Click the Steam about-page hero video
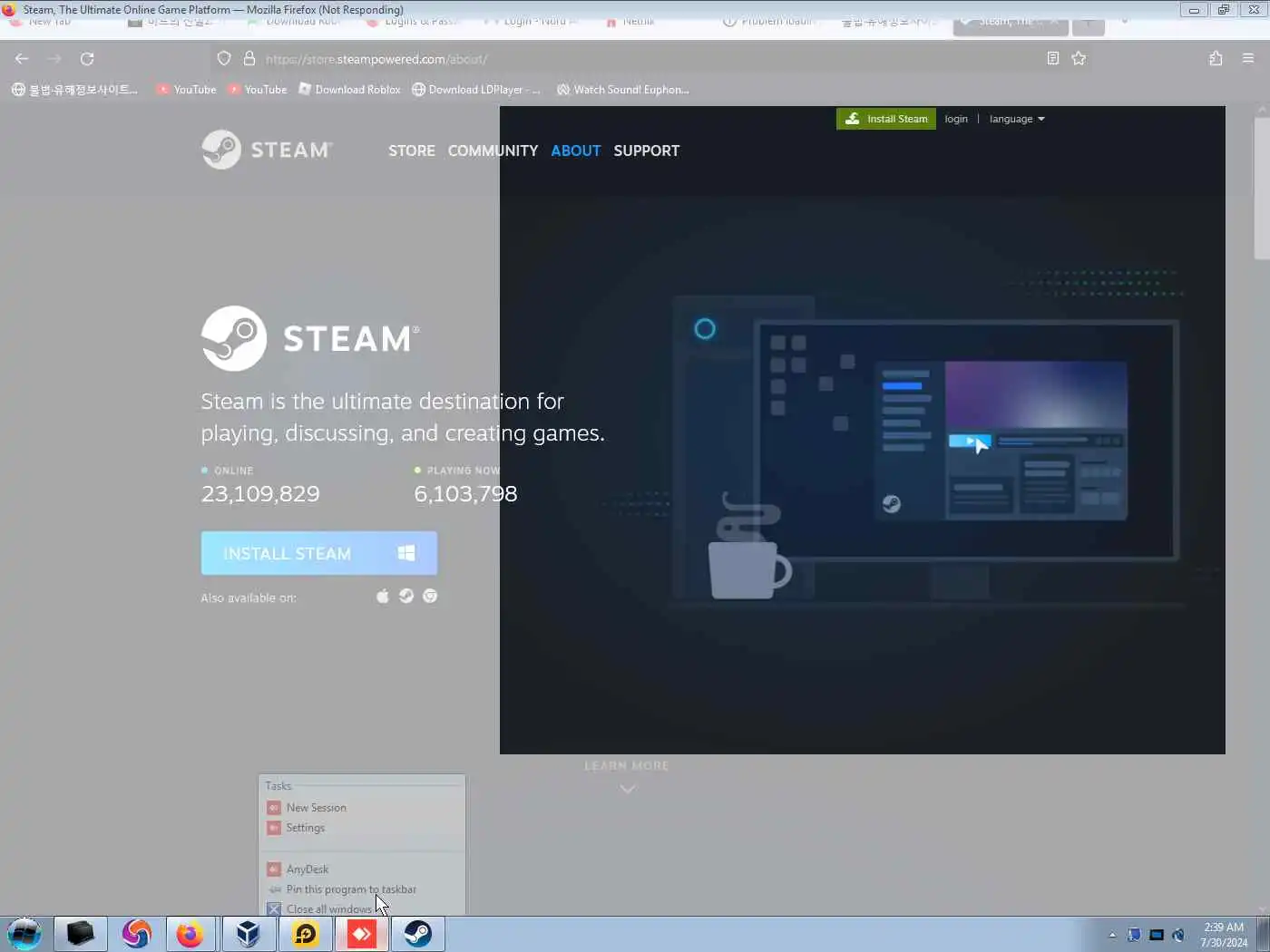 (862, 430)
